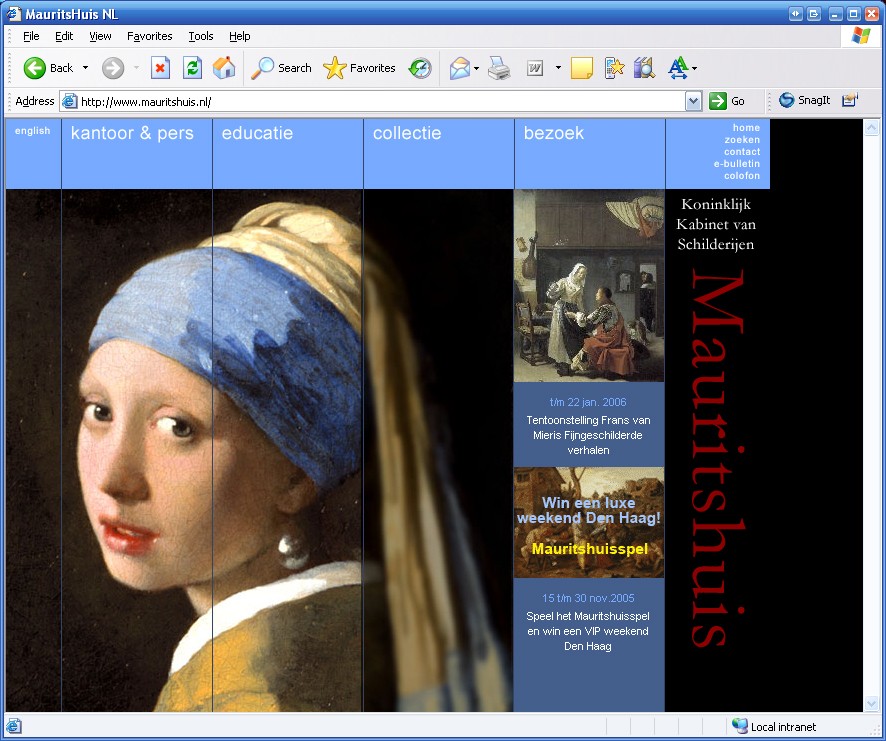
Task: Open the File menu
Action: pyautogui.click(x=31, y=36)
